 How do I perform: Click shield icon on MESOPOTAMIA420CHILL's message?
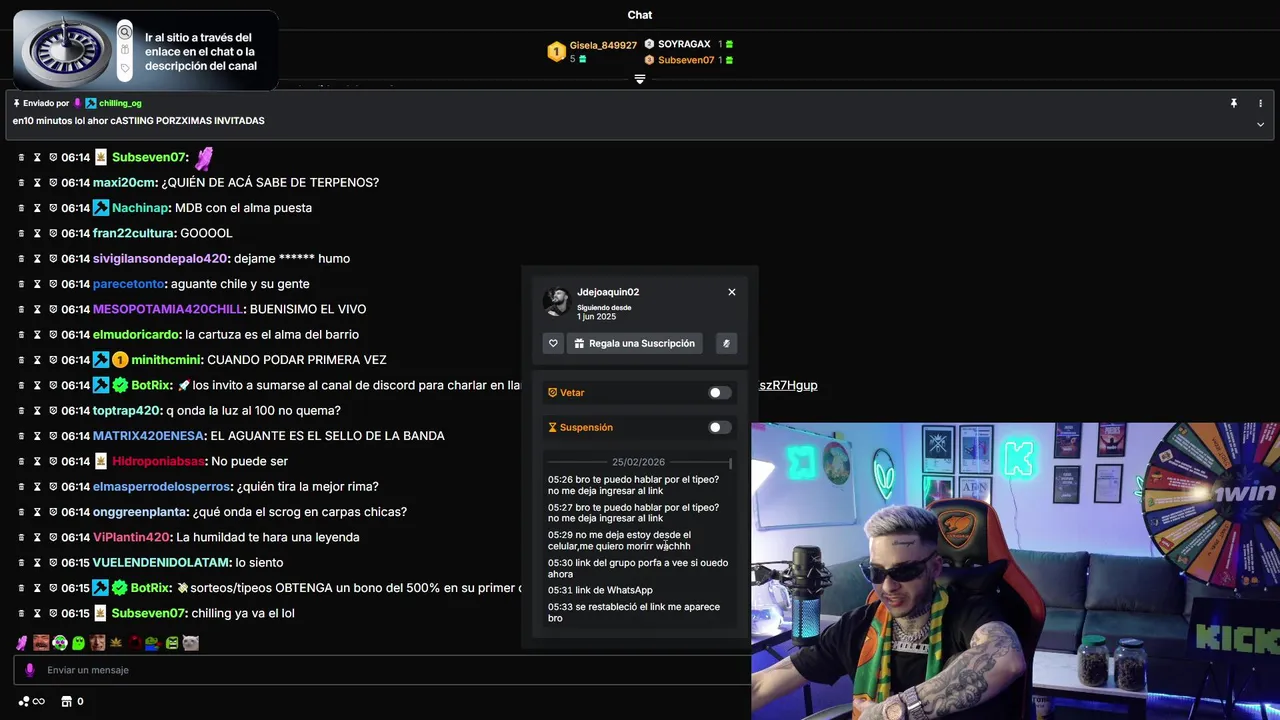point(53,309)
